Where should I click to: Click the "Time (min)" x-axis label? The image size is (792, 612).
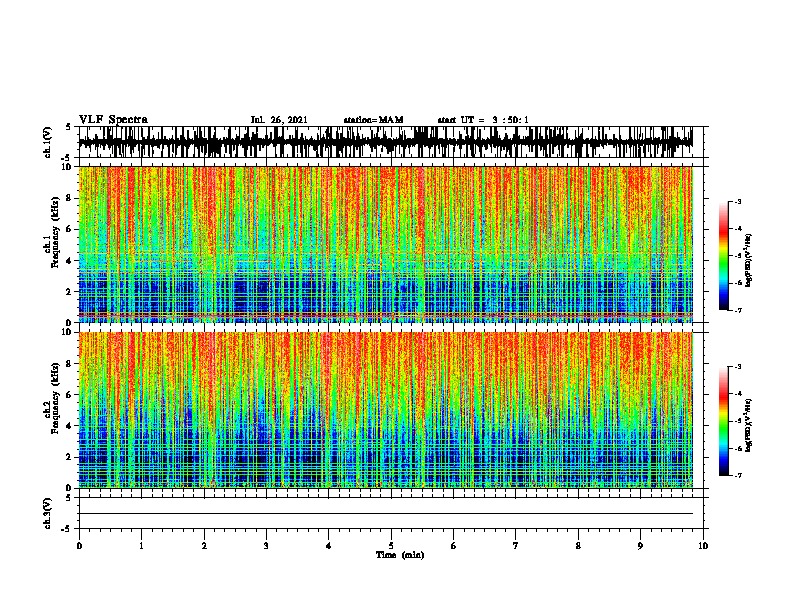point(400,555)
